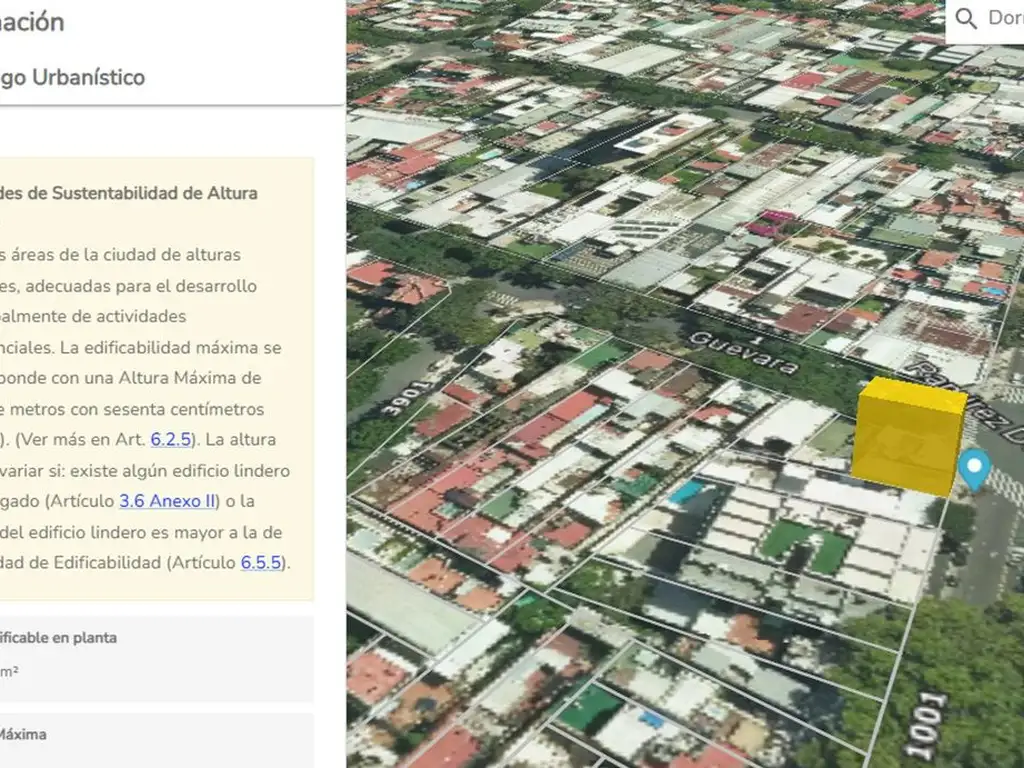
Task: Click the information panel title at top
Action: coord(33,22)
